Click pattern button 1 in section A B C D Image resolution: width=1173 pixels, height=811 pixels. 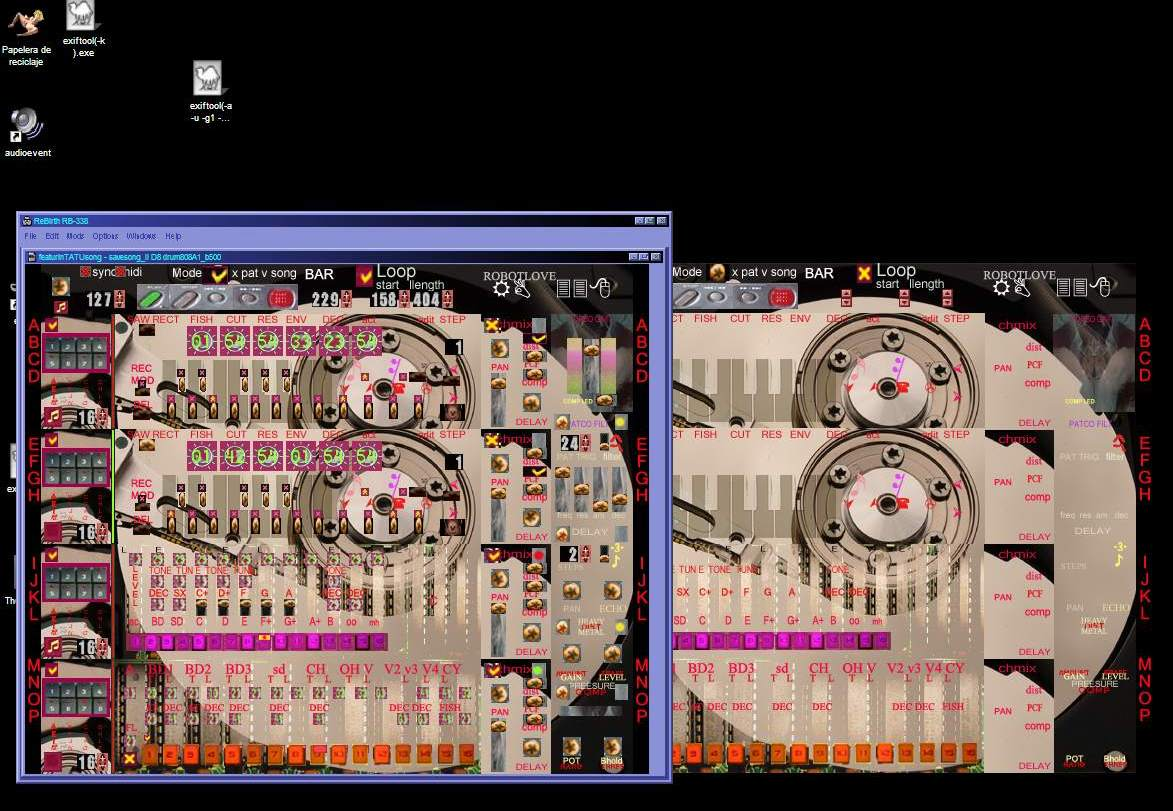point(52,346)
